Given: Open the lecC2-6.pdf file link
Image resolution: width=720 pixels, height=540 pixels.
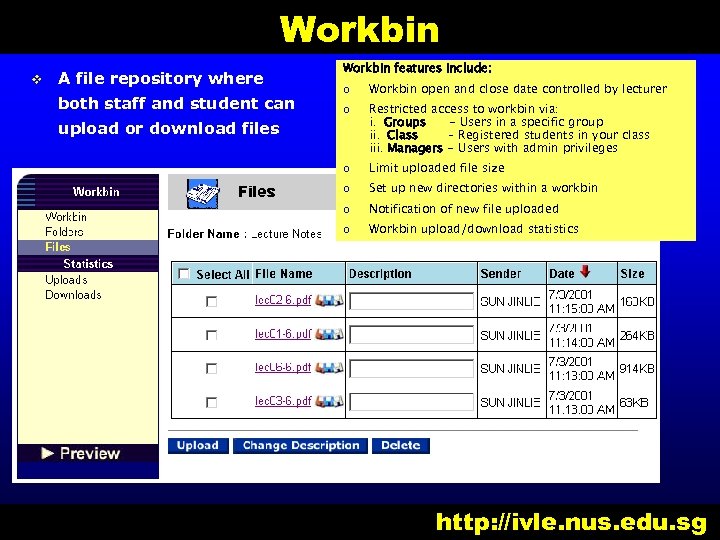Looking at the screenshot, I should [x=283, y=300].
